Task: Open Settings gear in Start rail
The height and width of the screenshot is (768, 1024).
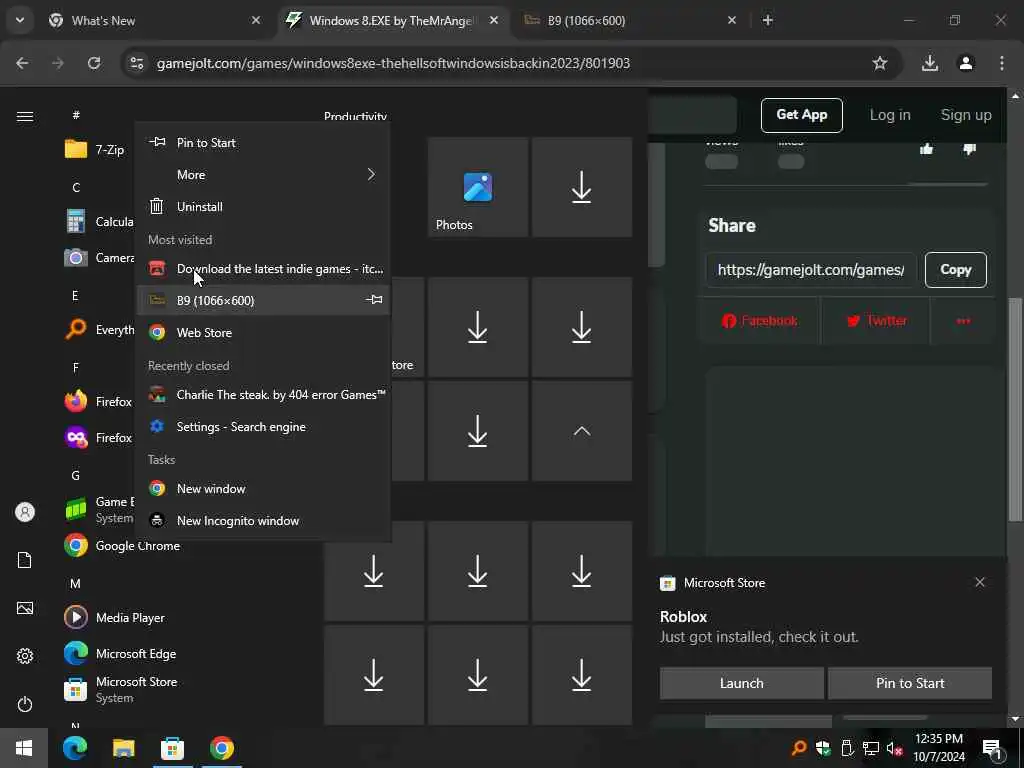Action: (x=25, y=656)
